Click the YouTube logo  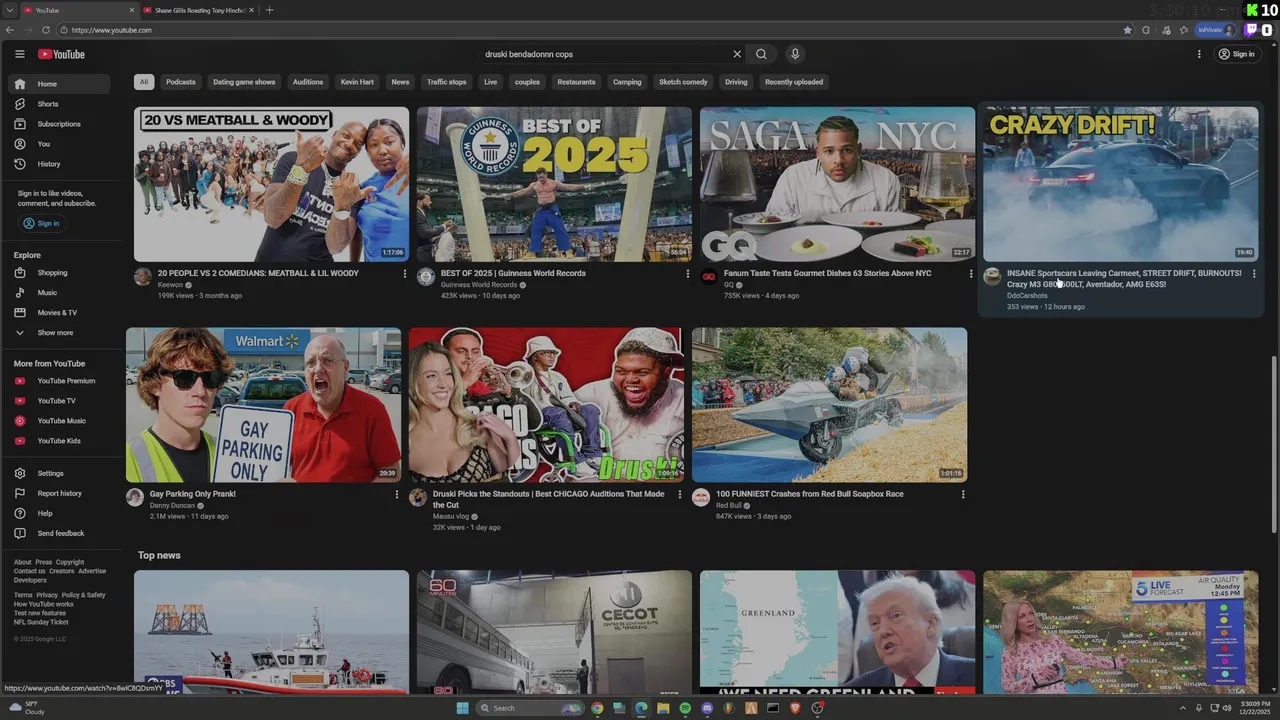pyautogui.click(x=61, y=54)
